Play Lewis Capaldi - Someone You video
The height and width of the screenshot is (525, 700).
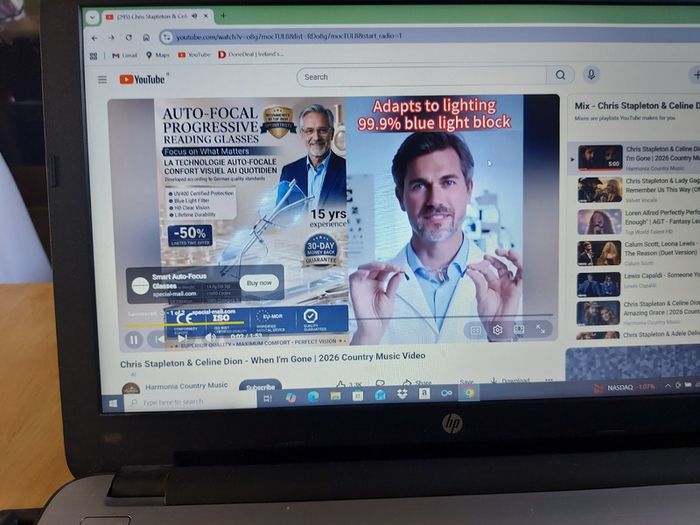coord(598,284)
